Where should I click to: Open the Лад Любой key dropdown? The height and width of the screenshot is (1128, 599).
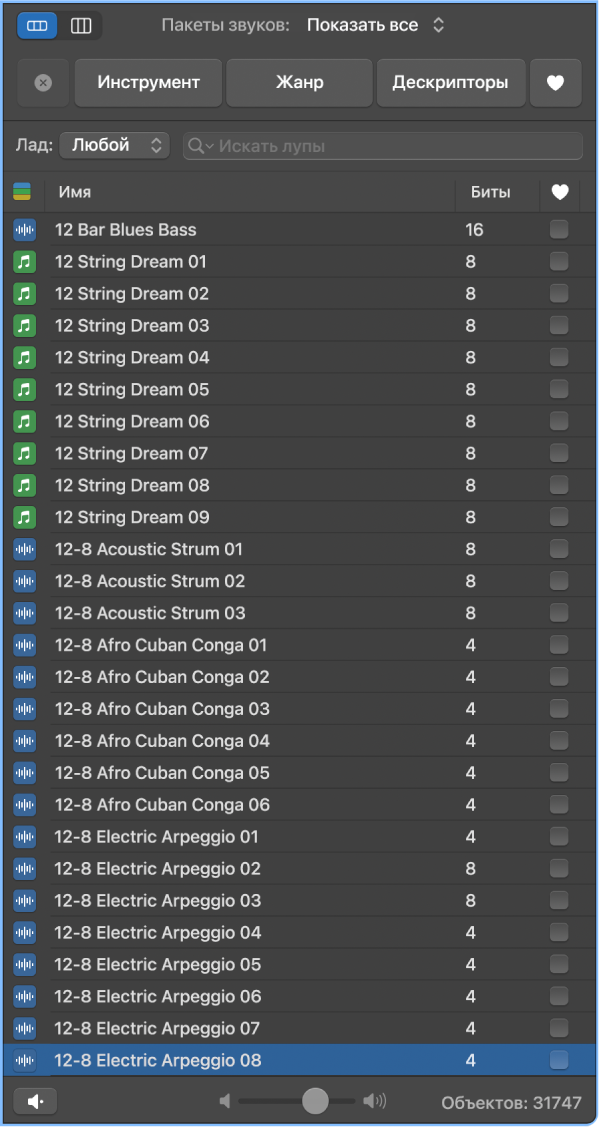[115, 145]
